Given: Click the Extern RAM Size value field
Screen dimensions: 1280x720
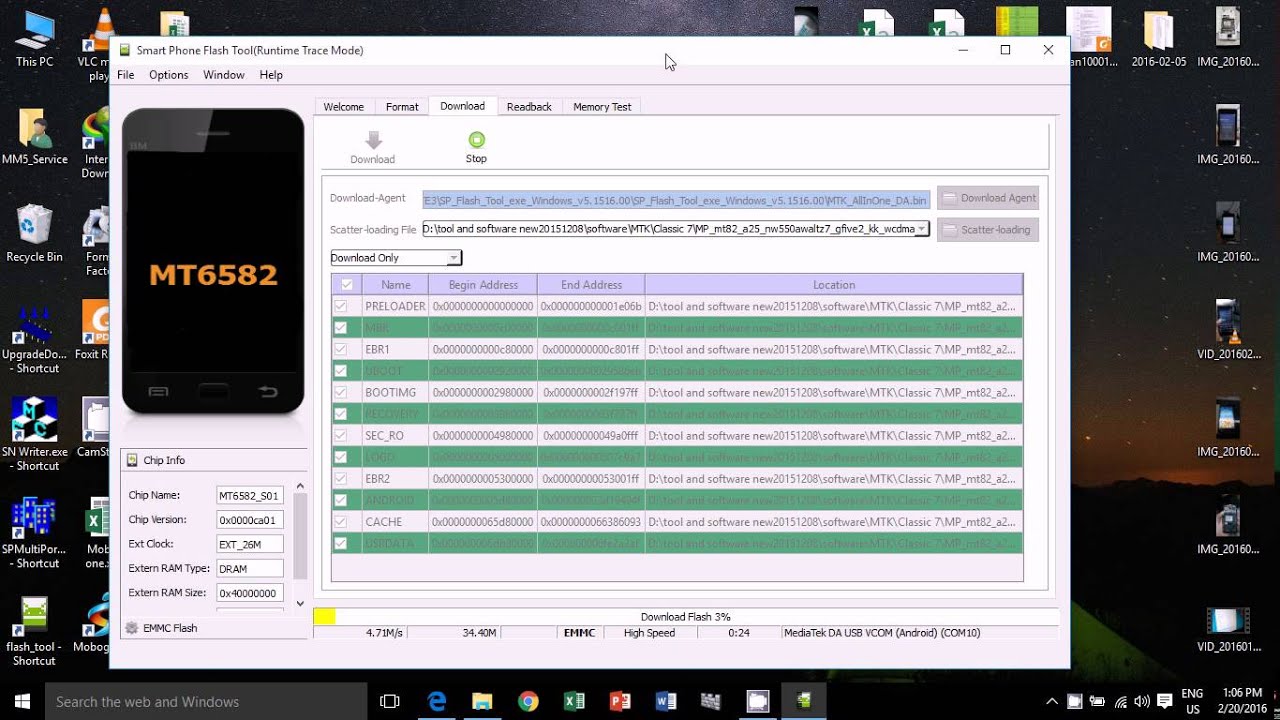Looking at the screenshot, I should pyautogui.click(x=250, y=593).
